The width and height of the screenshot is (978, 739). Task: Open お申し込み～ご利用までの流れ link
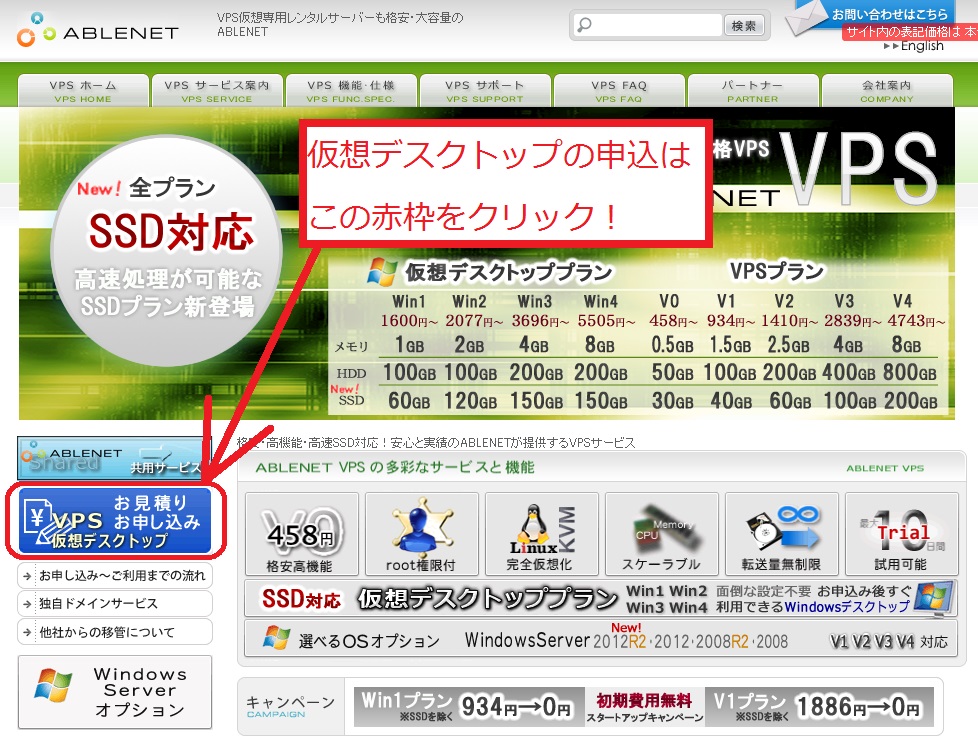tap(115, 576)
